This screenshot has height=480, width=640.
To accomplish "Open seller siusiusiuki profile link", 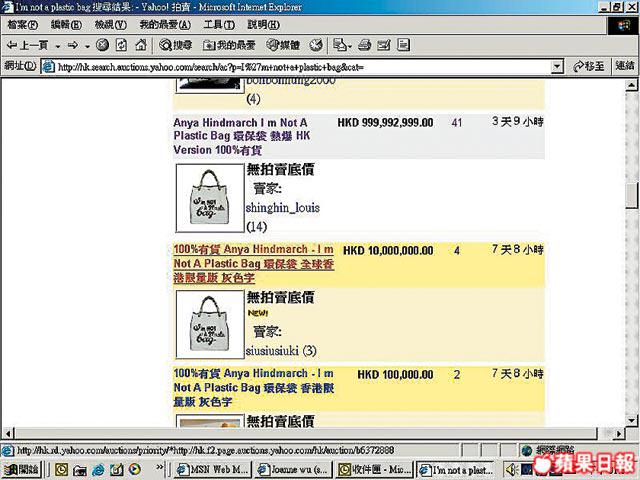I will [x=272, y=350].
